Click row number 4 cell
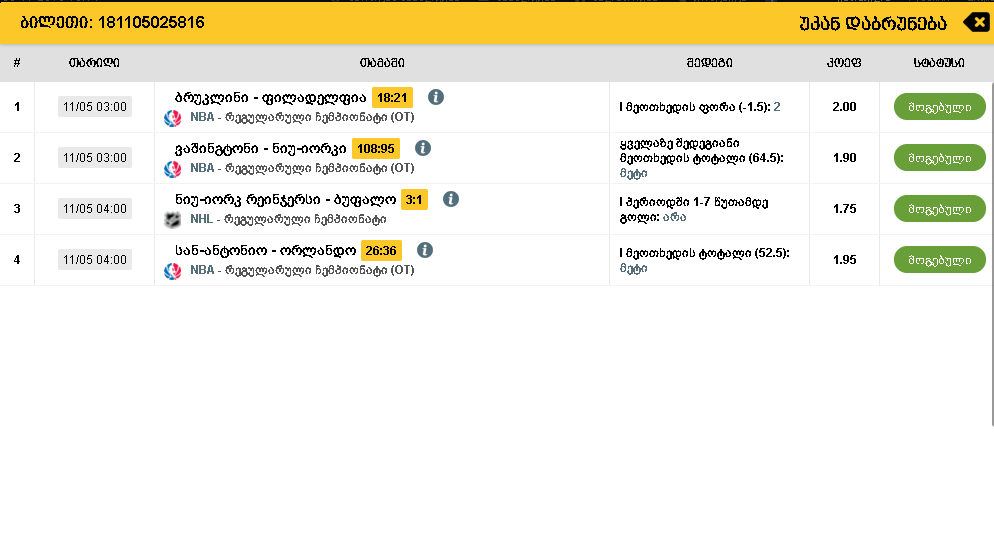The height and width of the screenshot is (540, 994). click(17, 259)
